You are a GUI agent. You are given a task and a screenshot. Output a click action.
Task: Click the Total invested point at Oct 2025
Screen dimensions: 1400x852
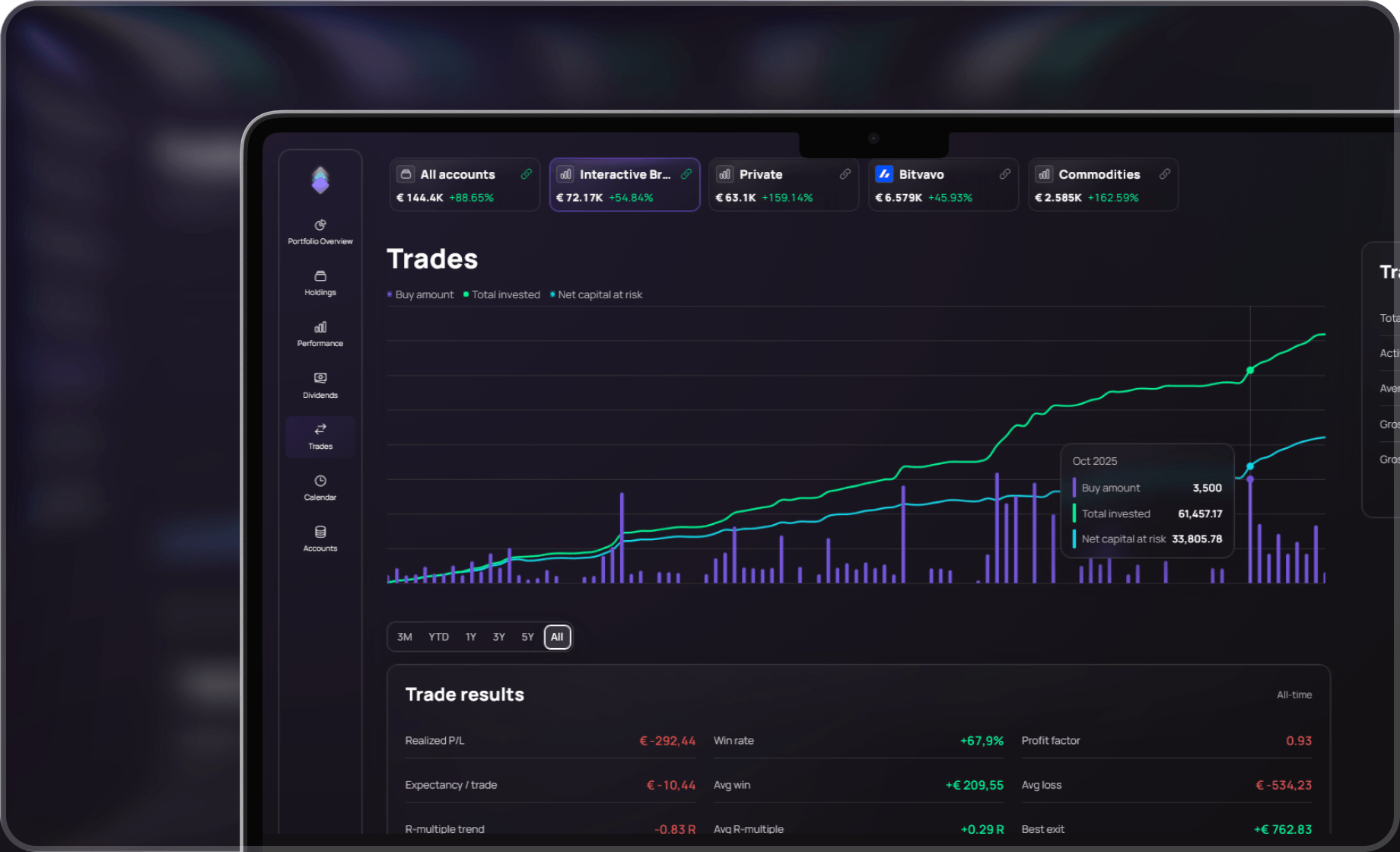click(1250, 370)
